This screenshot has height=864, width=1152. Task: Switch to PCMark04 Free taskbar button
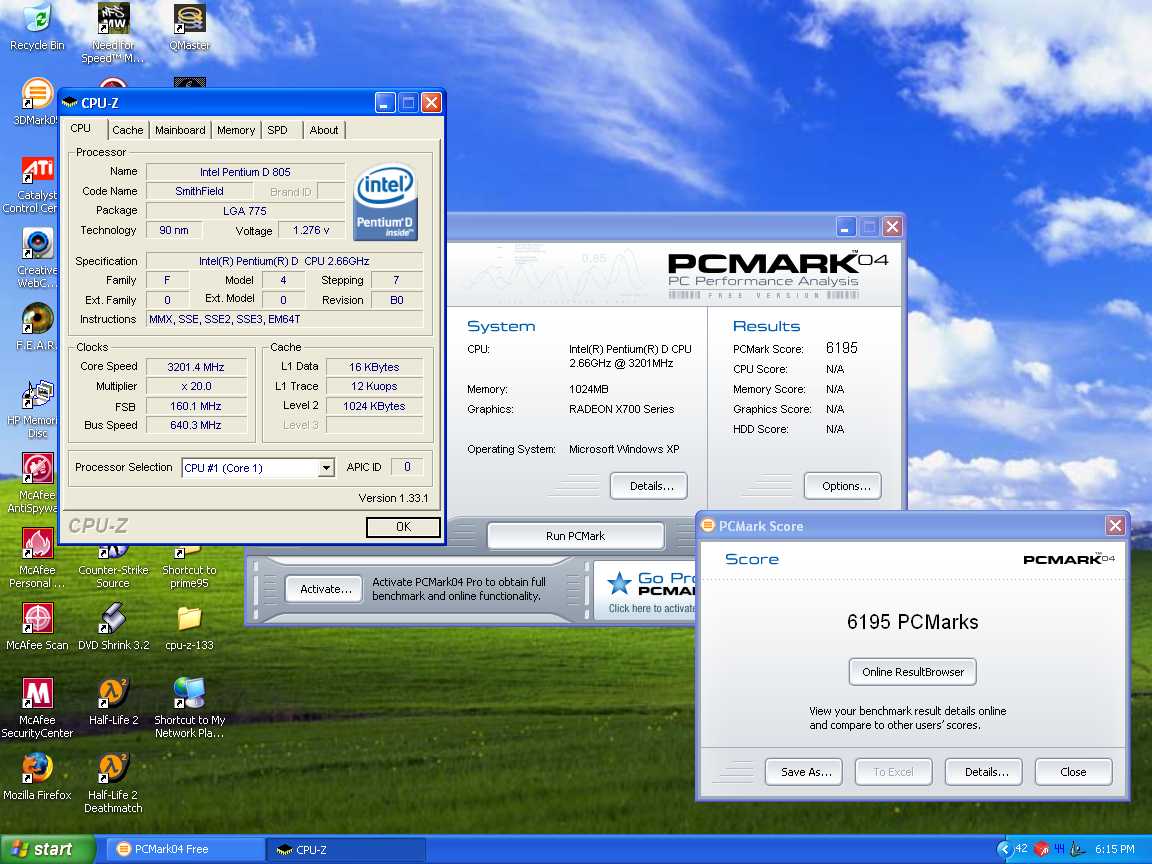(185, 849)
